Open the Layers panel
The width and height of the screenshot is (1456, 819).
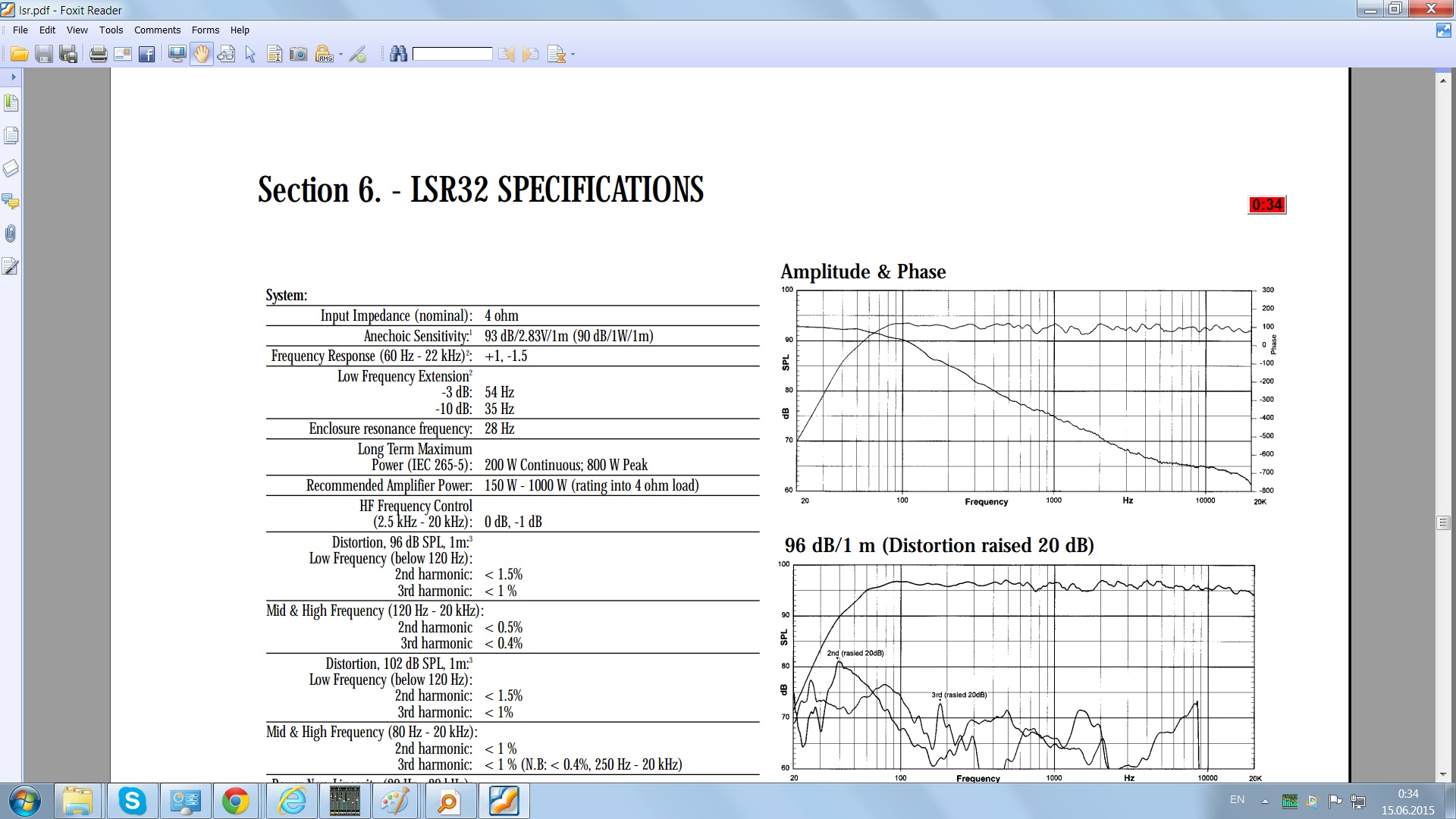11,168
